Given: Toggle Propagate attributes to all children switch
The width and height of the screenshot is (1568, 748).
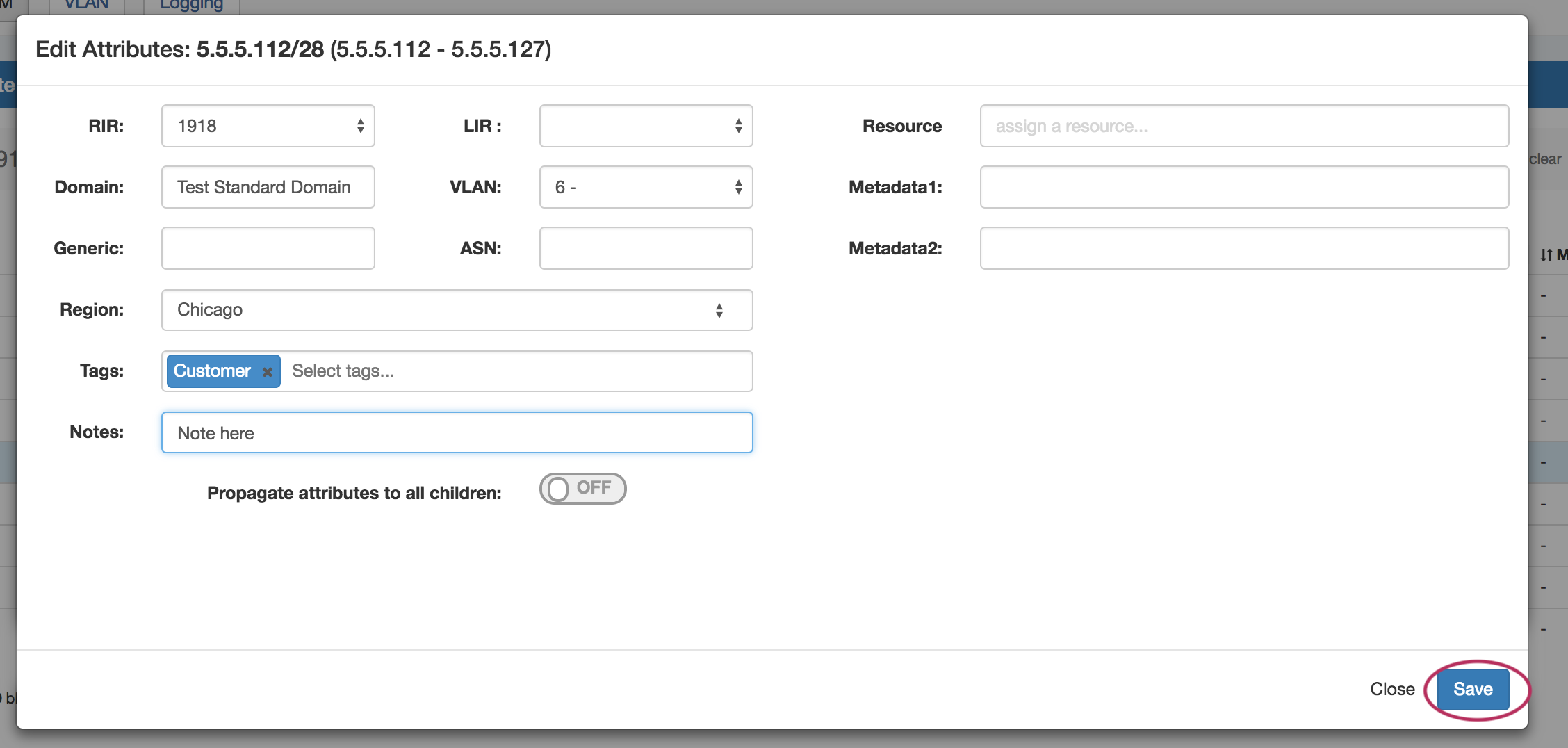Looking at the screenshot, I should click(x=582, y=489).
